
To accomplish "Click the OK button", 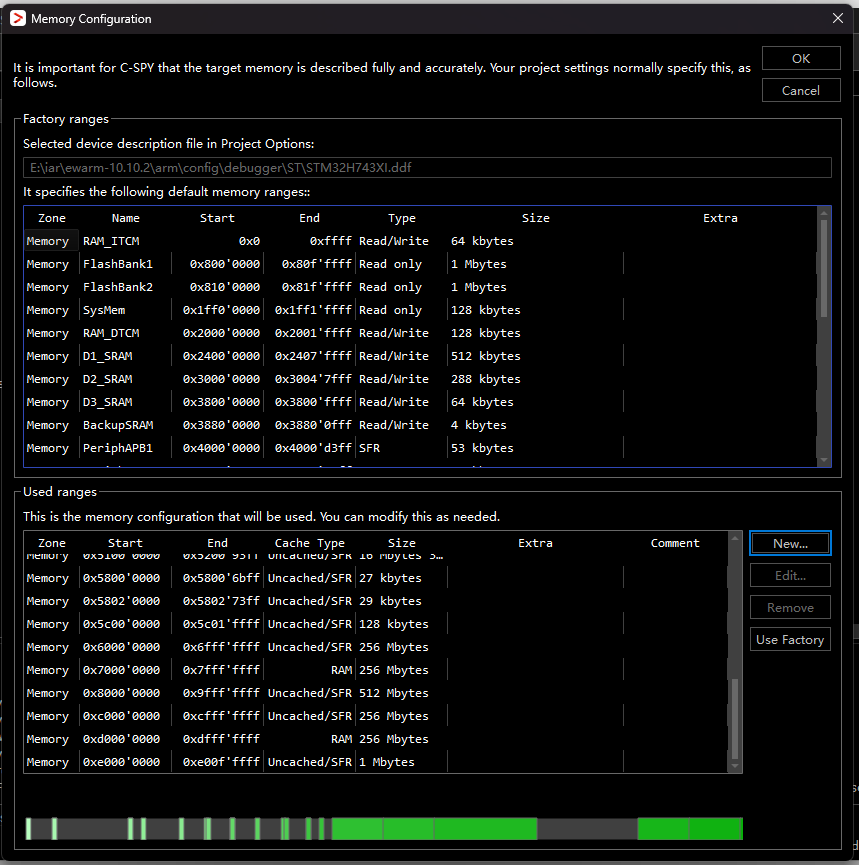I will (801, 58).
